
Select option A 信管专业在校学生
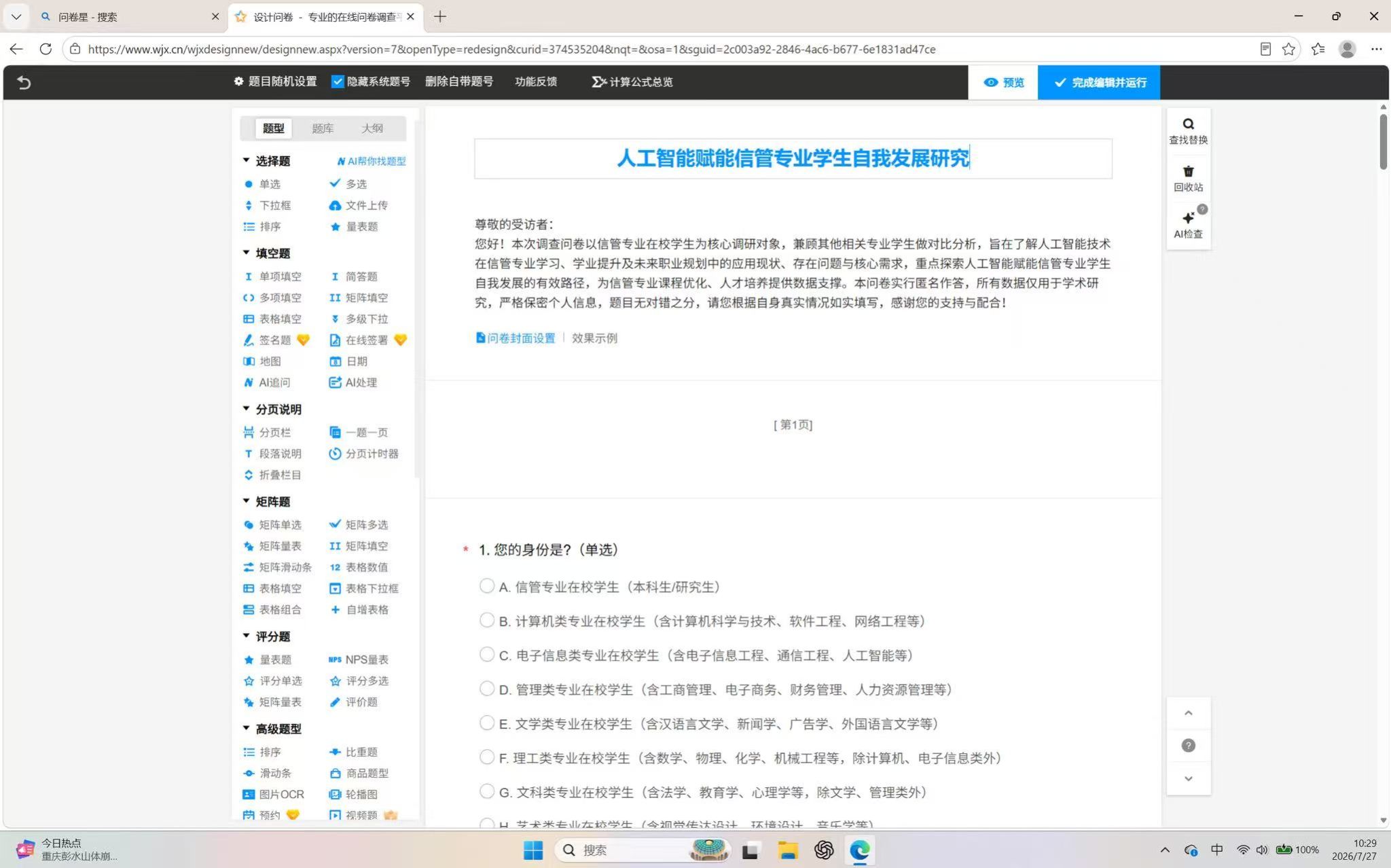(486, 586)
